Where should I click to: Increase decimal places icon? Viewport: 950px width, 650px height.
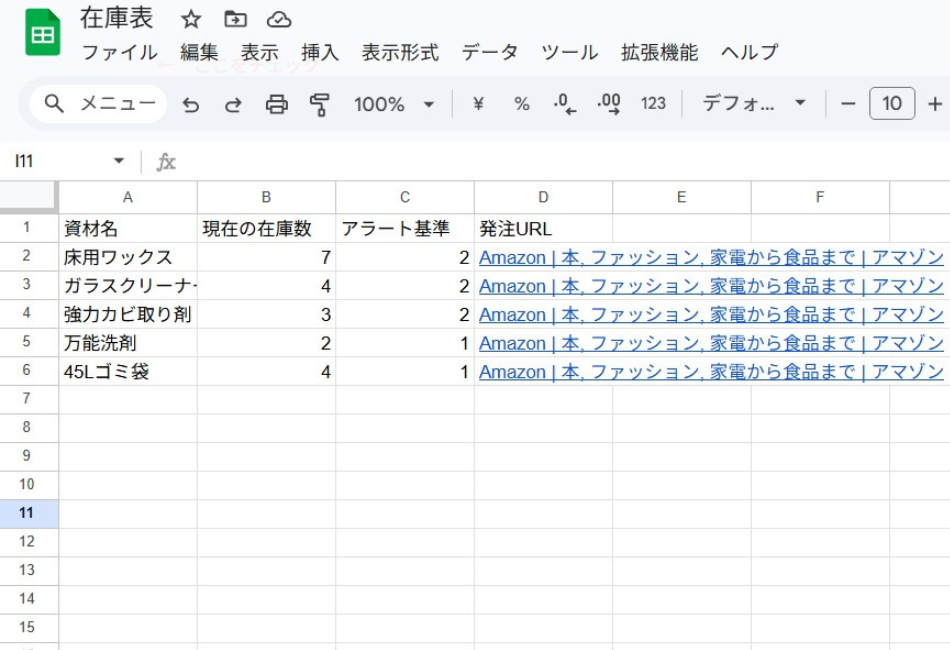click(x=608, y=103)
